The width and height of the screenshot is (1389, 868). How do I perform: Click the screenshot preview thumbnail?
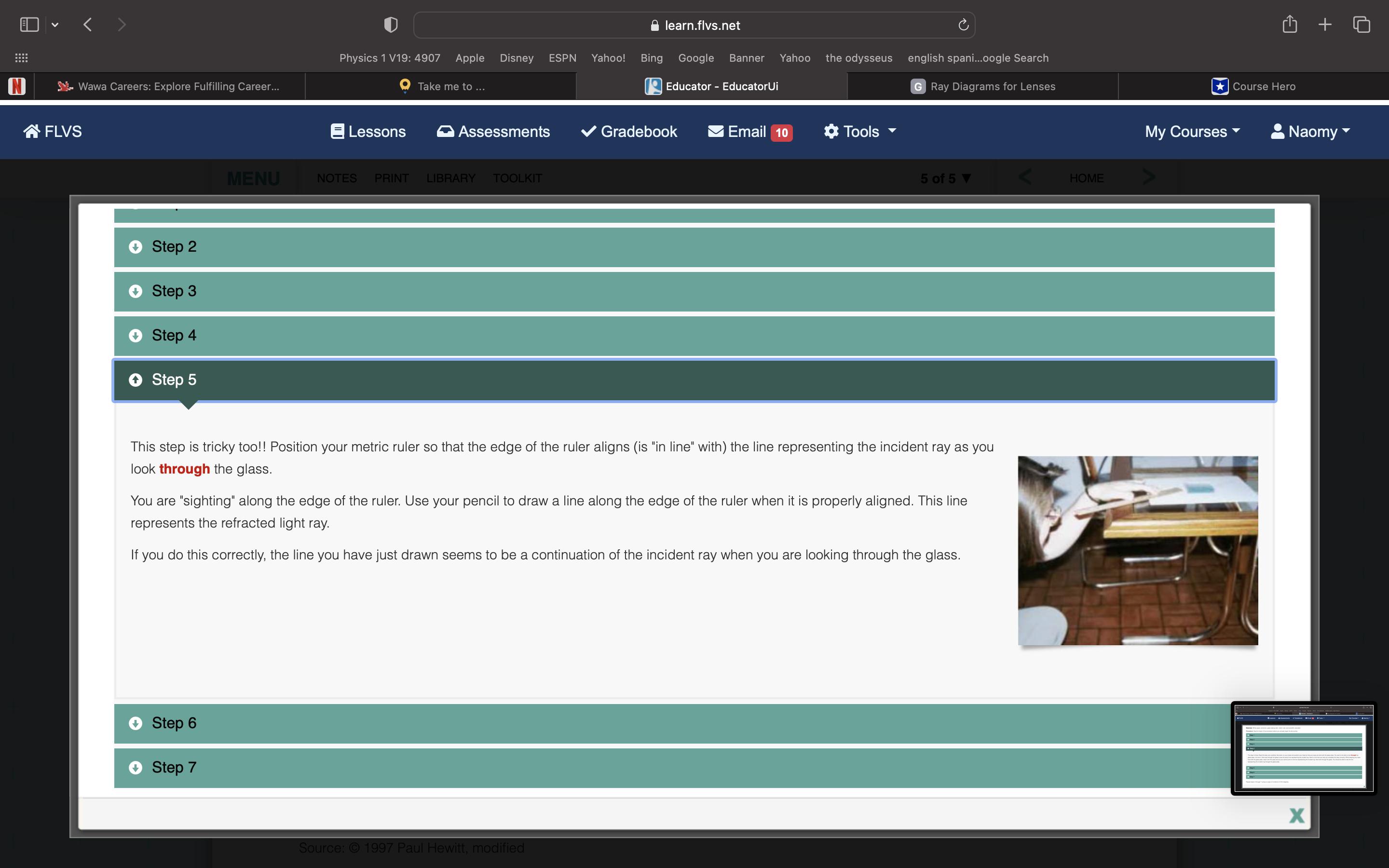pyautogui.click(x=1303, y=748)
